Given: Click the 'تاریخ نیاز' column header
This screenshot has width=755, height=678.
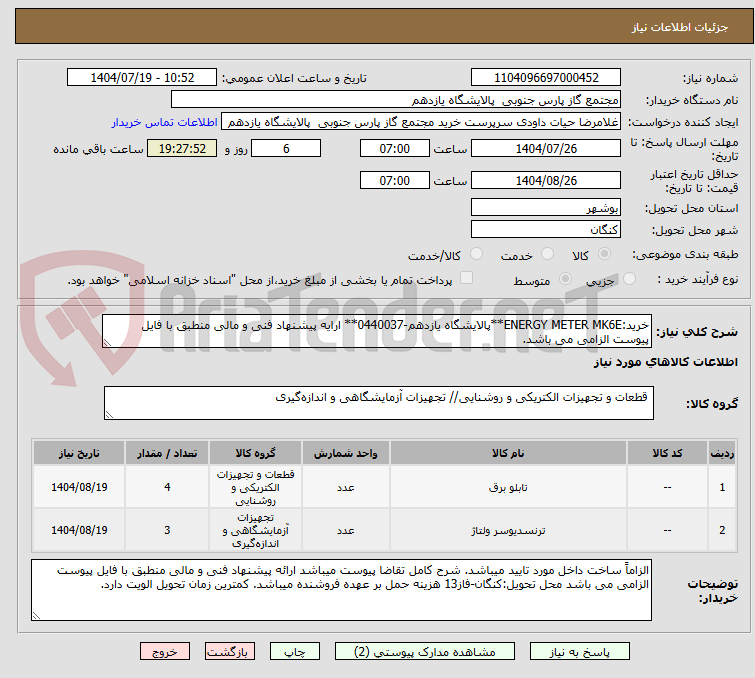Looking at the screenshot, I should (x=79, y=453).
